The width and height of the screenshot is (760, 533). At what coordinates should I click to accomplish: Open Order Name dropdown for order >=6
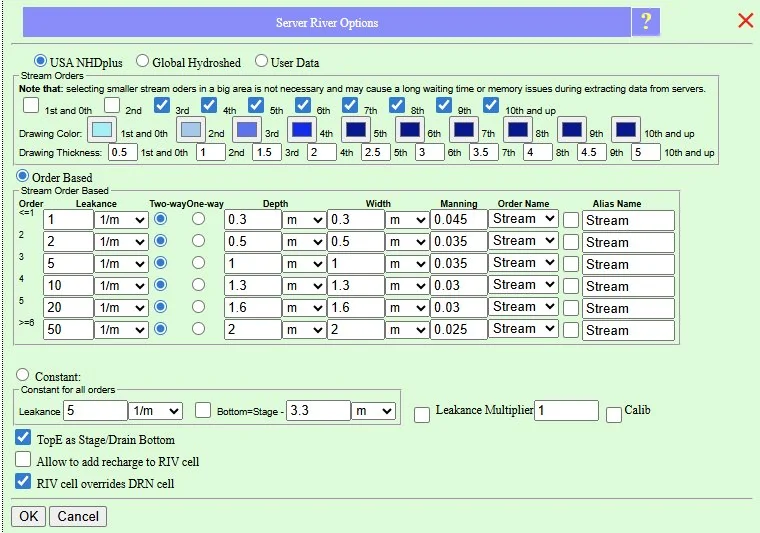523,329
